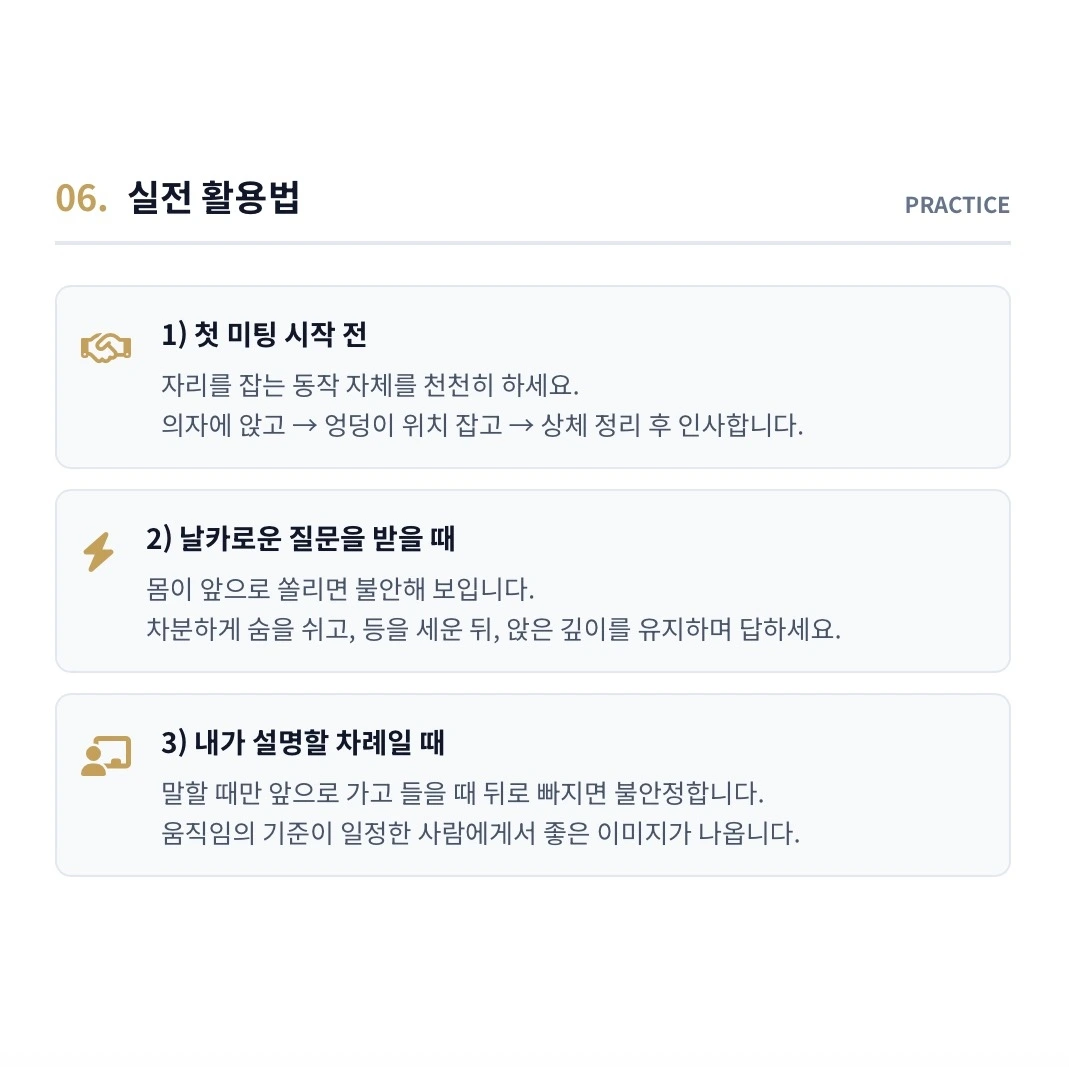Click the handshake icon in the first card
The height and width of the screenshot is (1067, 1069).
106,348
